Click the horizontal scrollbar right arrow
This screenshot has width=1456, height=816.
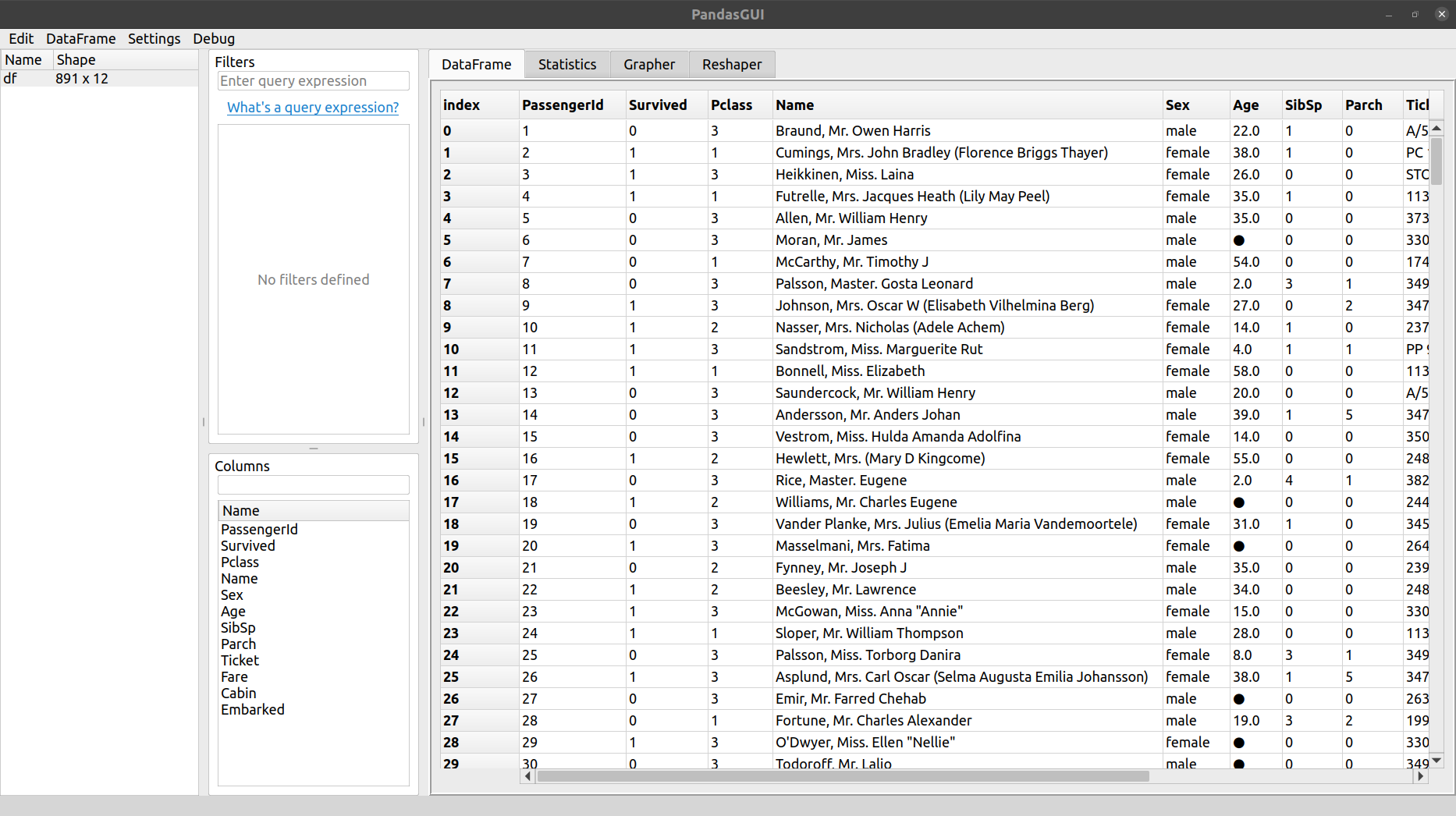(1421, 776)
